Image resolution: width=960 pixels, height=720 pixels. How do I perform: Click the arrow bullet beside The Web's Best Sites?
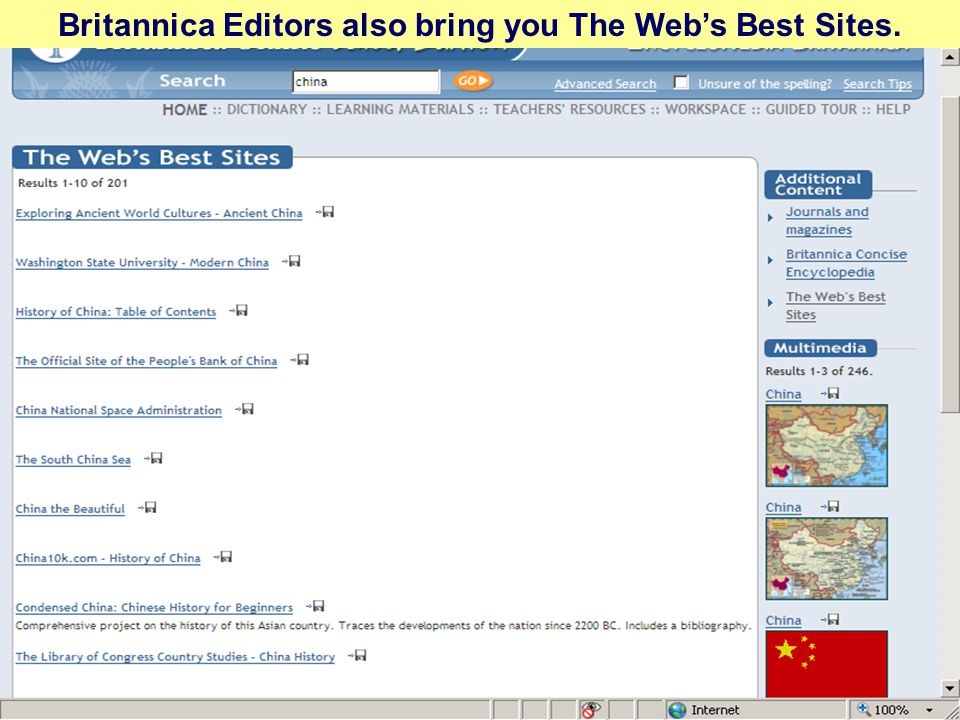pyautogui.click(x=770, y=302)
